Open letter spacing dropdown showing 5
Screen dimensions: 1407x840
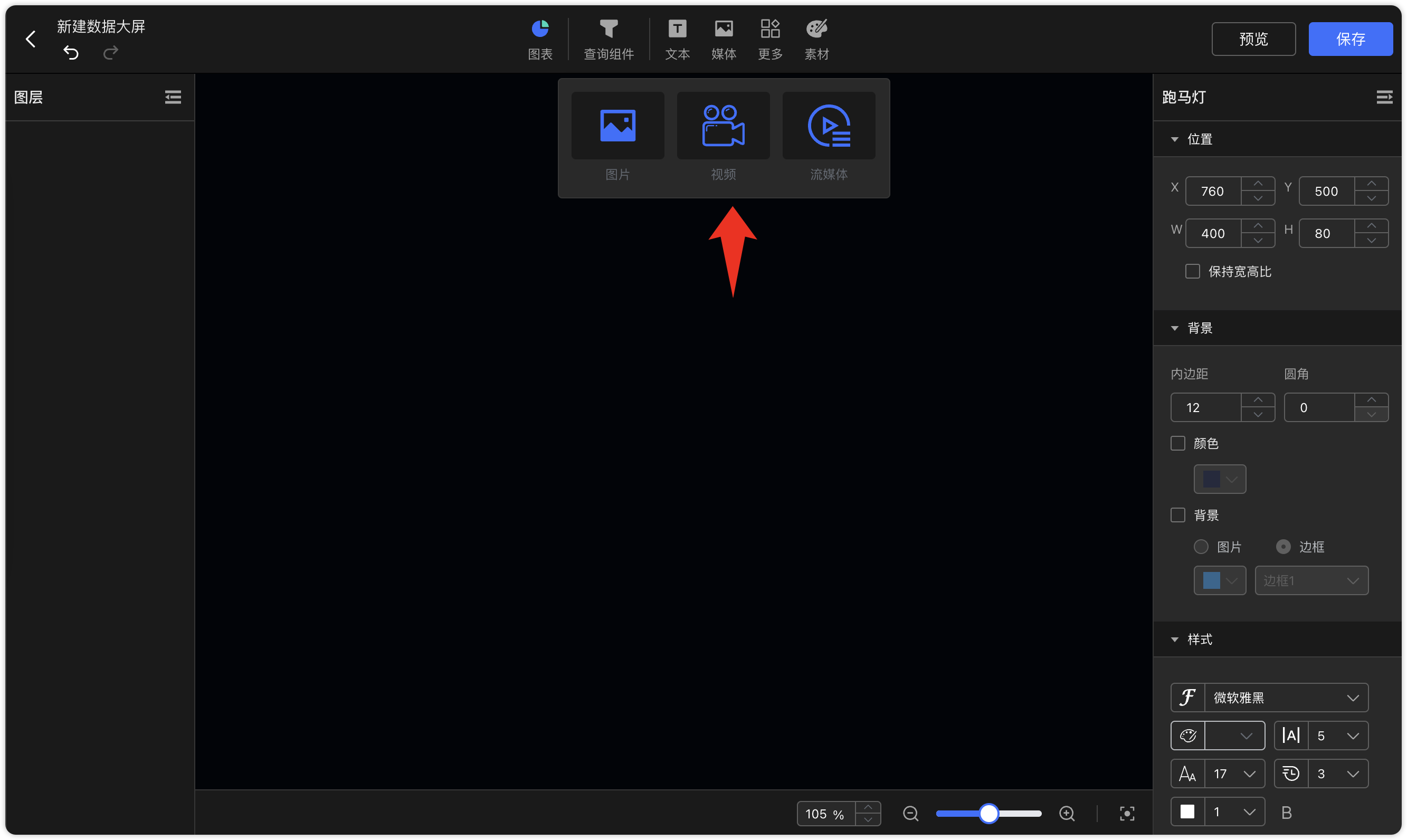pos(1338,736)
